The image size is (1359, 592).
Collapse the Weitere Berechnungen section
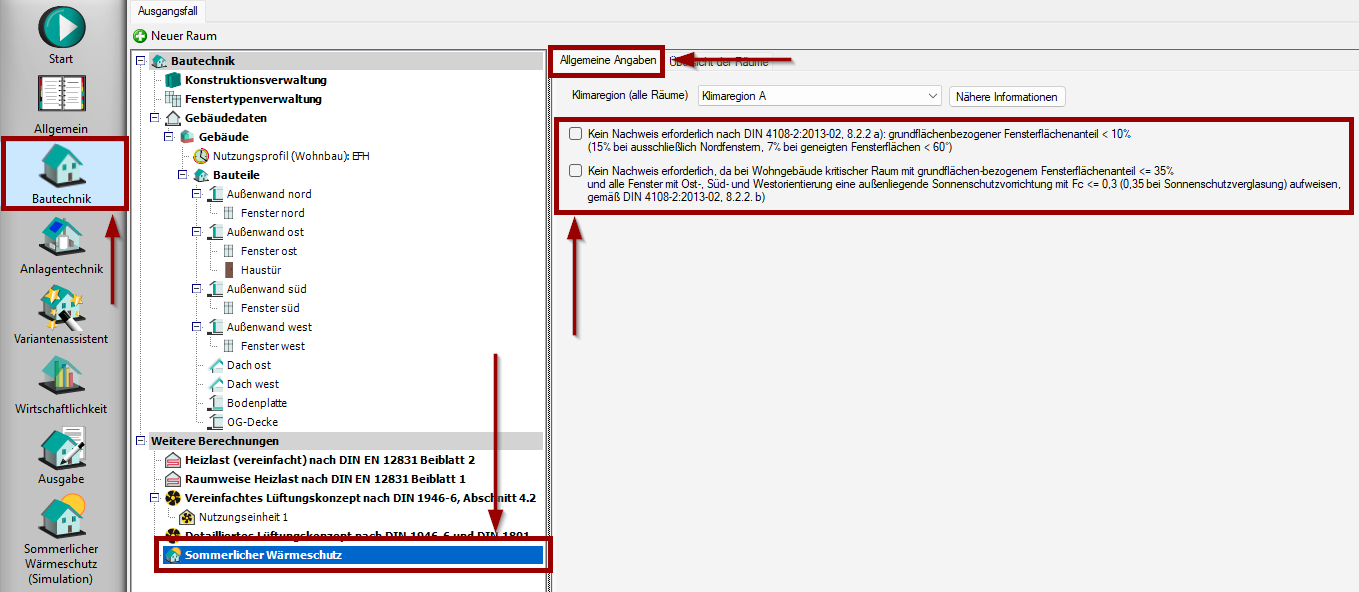141,441
